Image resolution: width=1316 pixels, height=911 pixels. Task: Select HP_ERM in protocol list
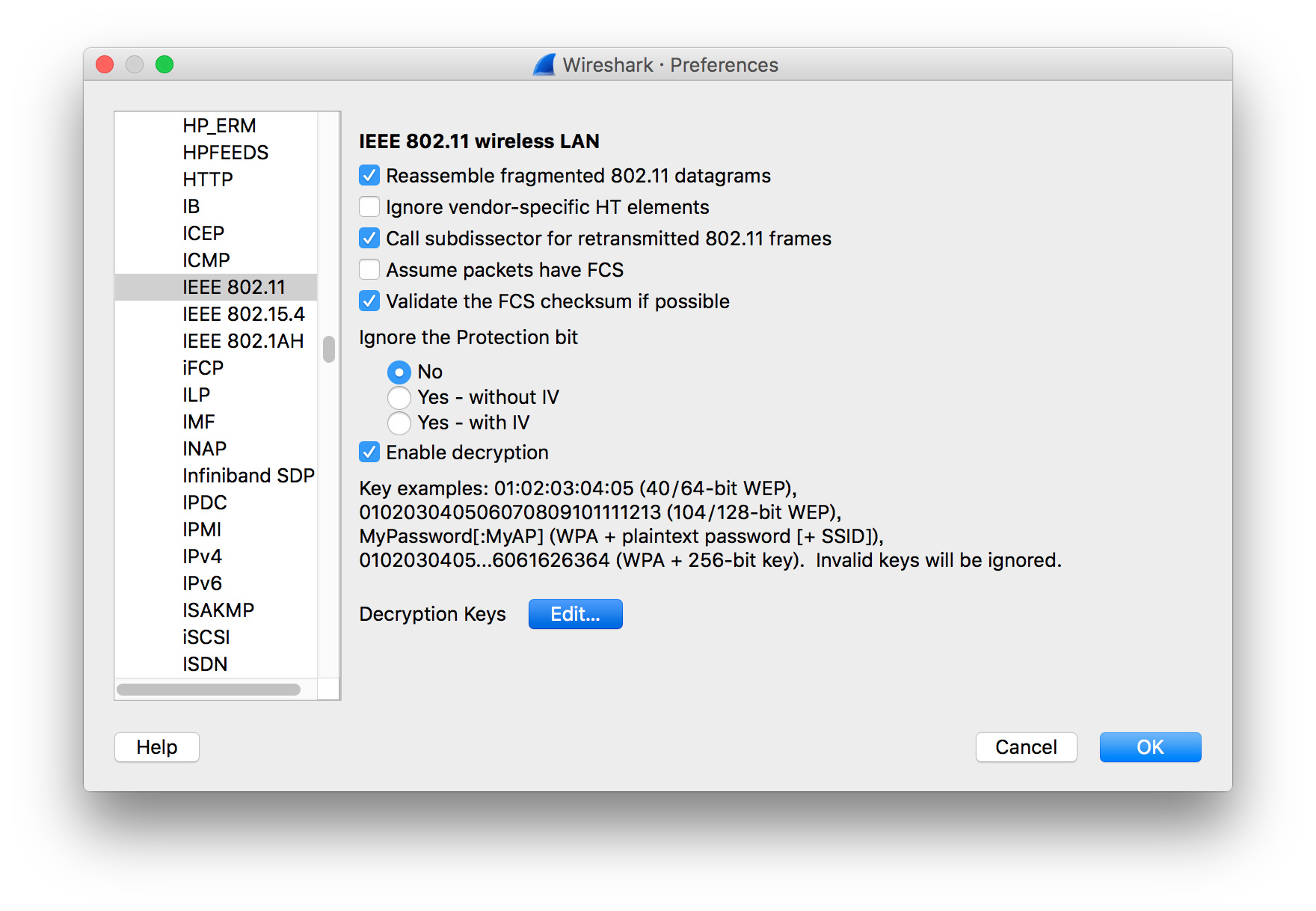216,126
